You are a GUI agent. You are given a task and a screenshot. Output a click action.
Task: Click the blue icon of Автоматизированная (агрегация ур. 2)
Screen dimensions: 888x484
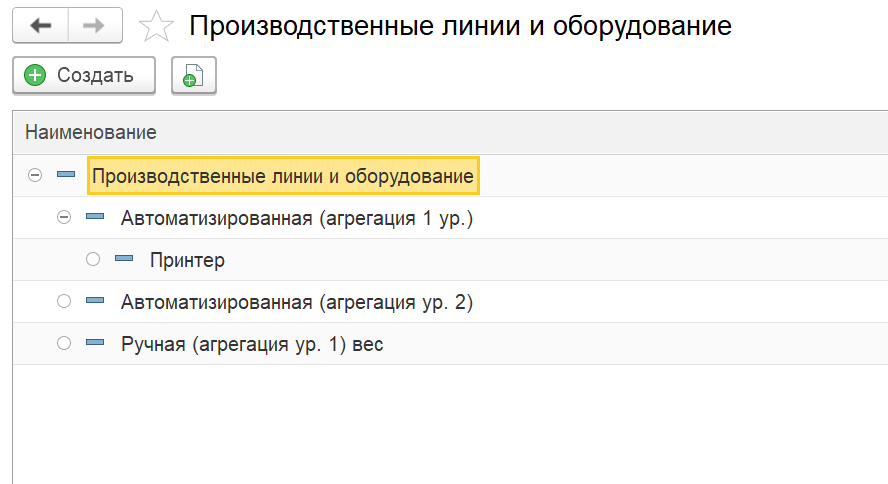click(95, 301)
